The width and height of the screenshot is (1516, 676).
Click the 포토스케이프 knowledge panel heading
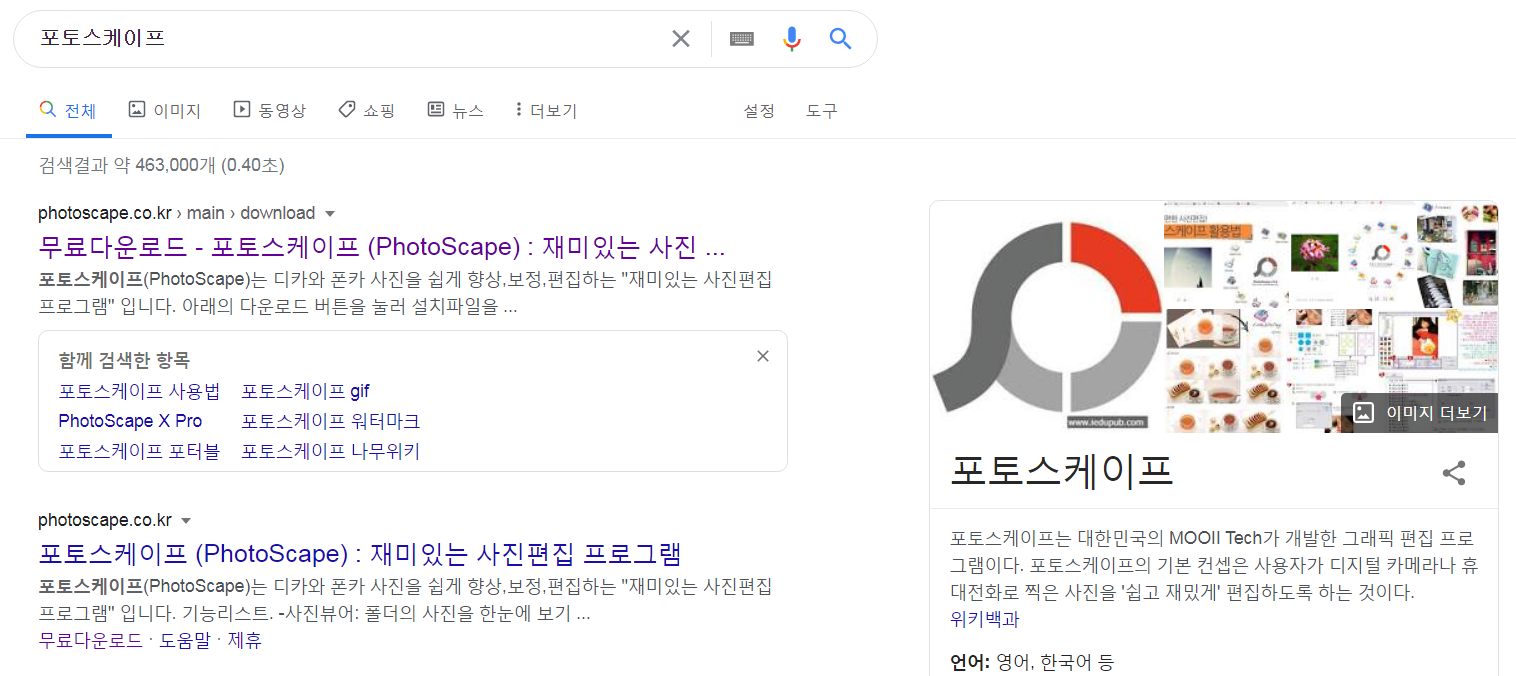tap(1062, 471)
